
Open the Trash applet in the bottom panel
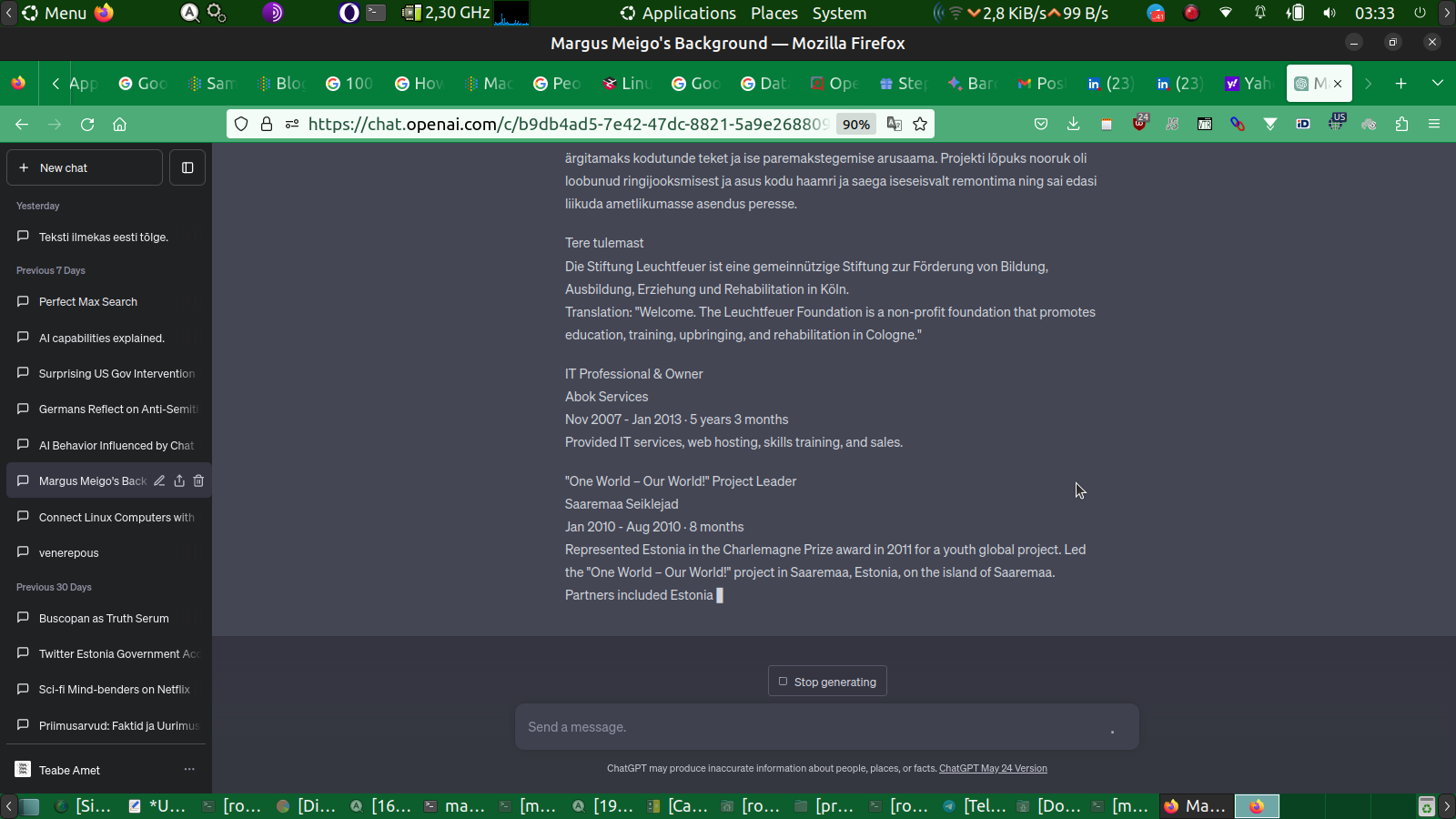(1427, 806)
